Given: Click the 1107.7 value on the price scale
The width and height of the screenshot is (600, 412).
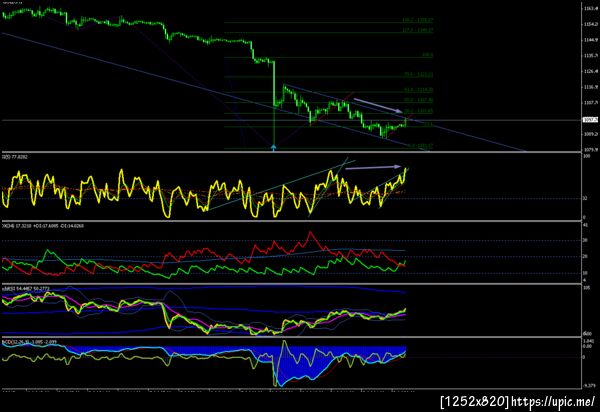Looking at the screenshot, I should tap(591, 103).
